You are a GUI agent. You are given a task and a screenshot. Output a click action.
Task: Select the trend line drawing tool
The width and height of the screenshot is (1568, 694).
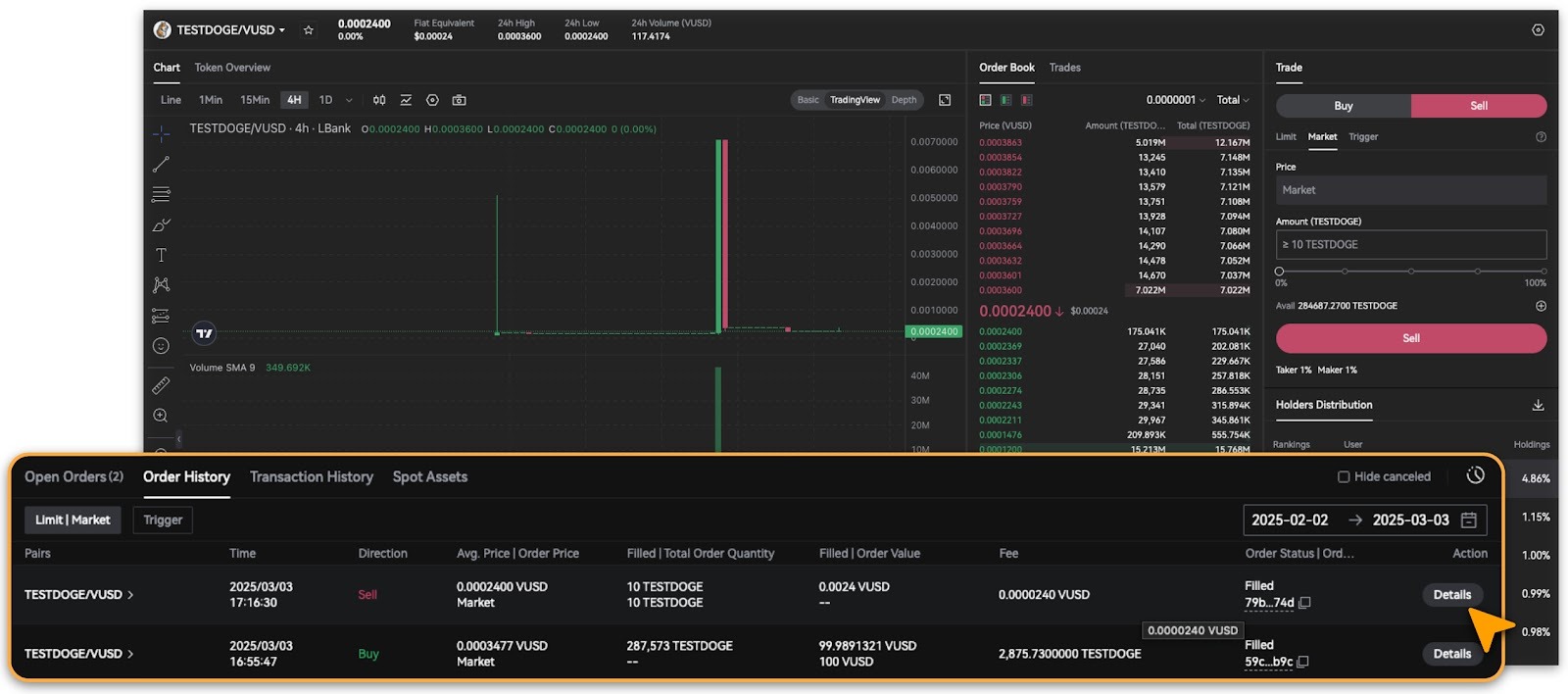(162, 164)
